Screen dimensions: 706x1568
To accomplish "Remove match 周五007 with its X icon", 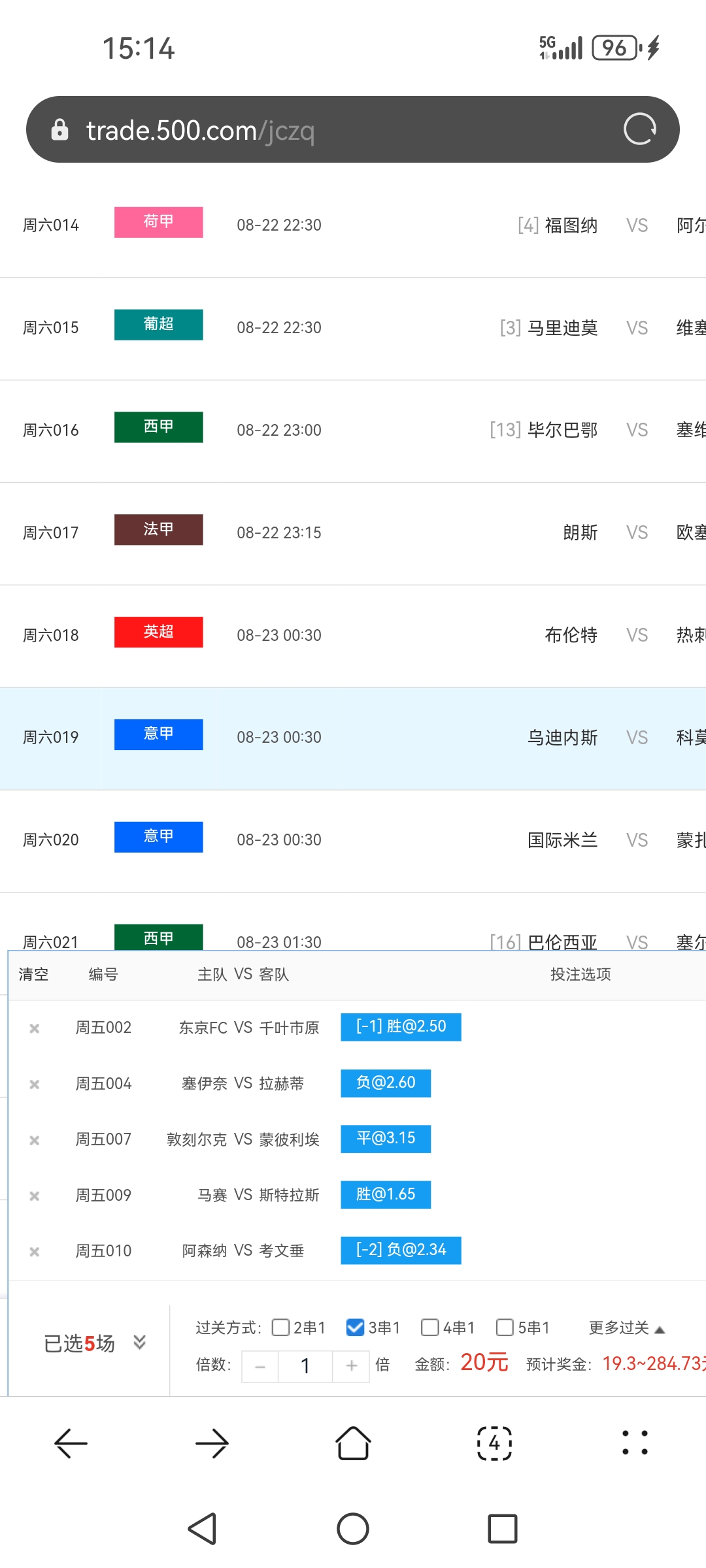I will click(35, 1140).
